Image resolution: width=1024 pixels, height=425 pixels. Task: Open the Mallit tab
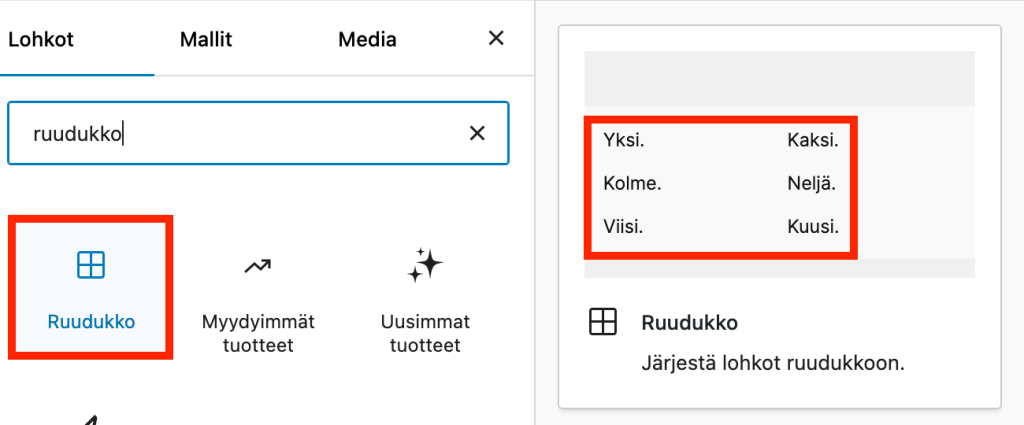(x=206, y=40)
